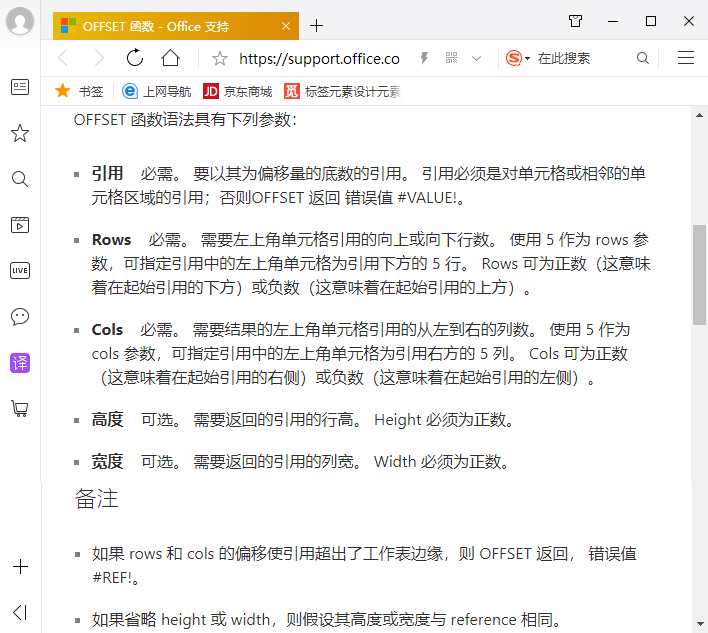Viewport: 708px width, 633px height.
Task: Expand the address bar dropdown arrow
Action: pos(477,58)
